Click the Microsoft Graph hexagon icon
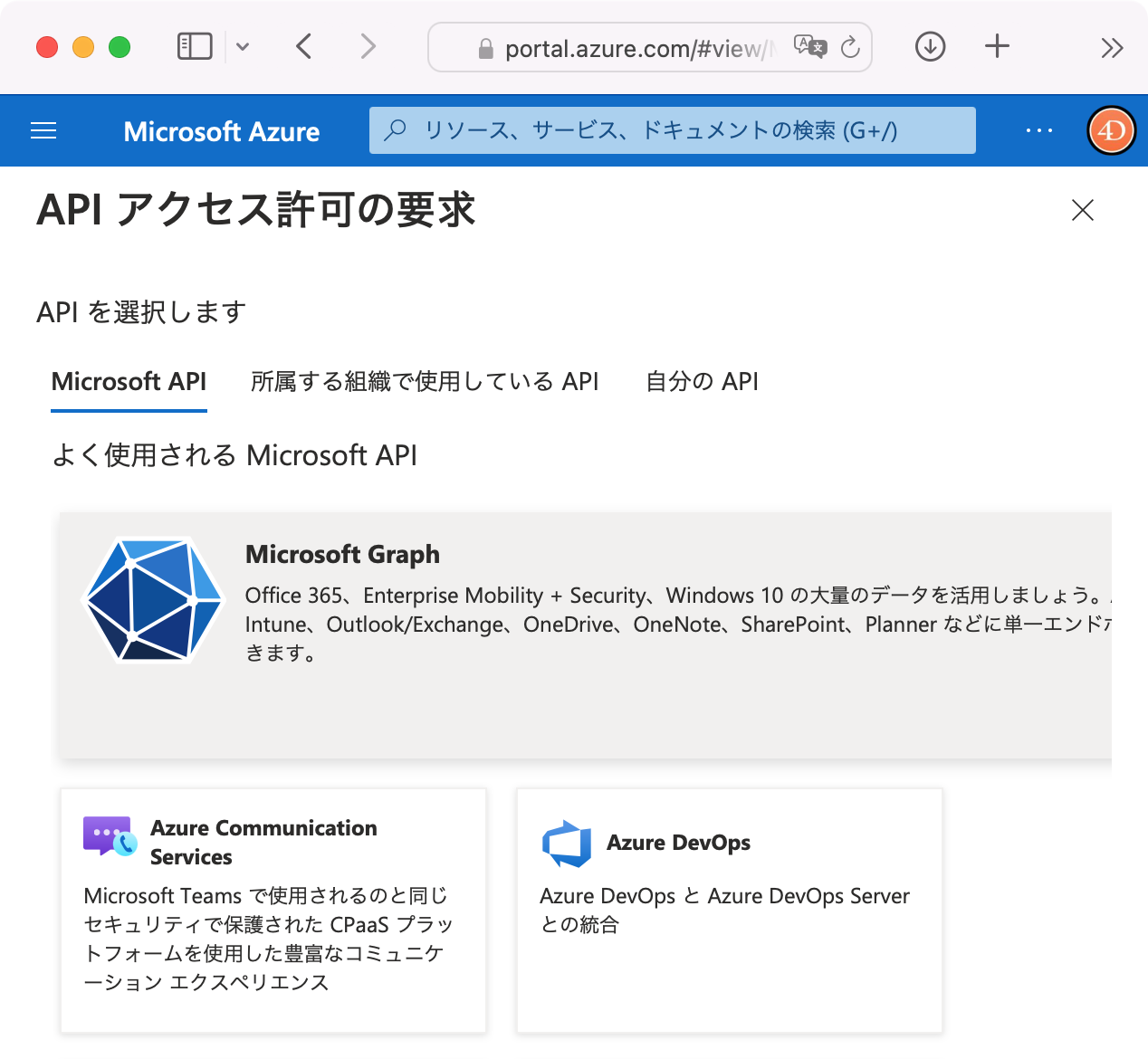The height and width of the screenshot is (1059, 1148). 154,599
